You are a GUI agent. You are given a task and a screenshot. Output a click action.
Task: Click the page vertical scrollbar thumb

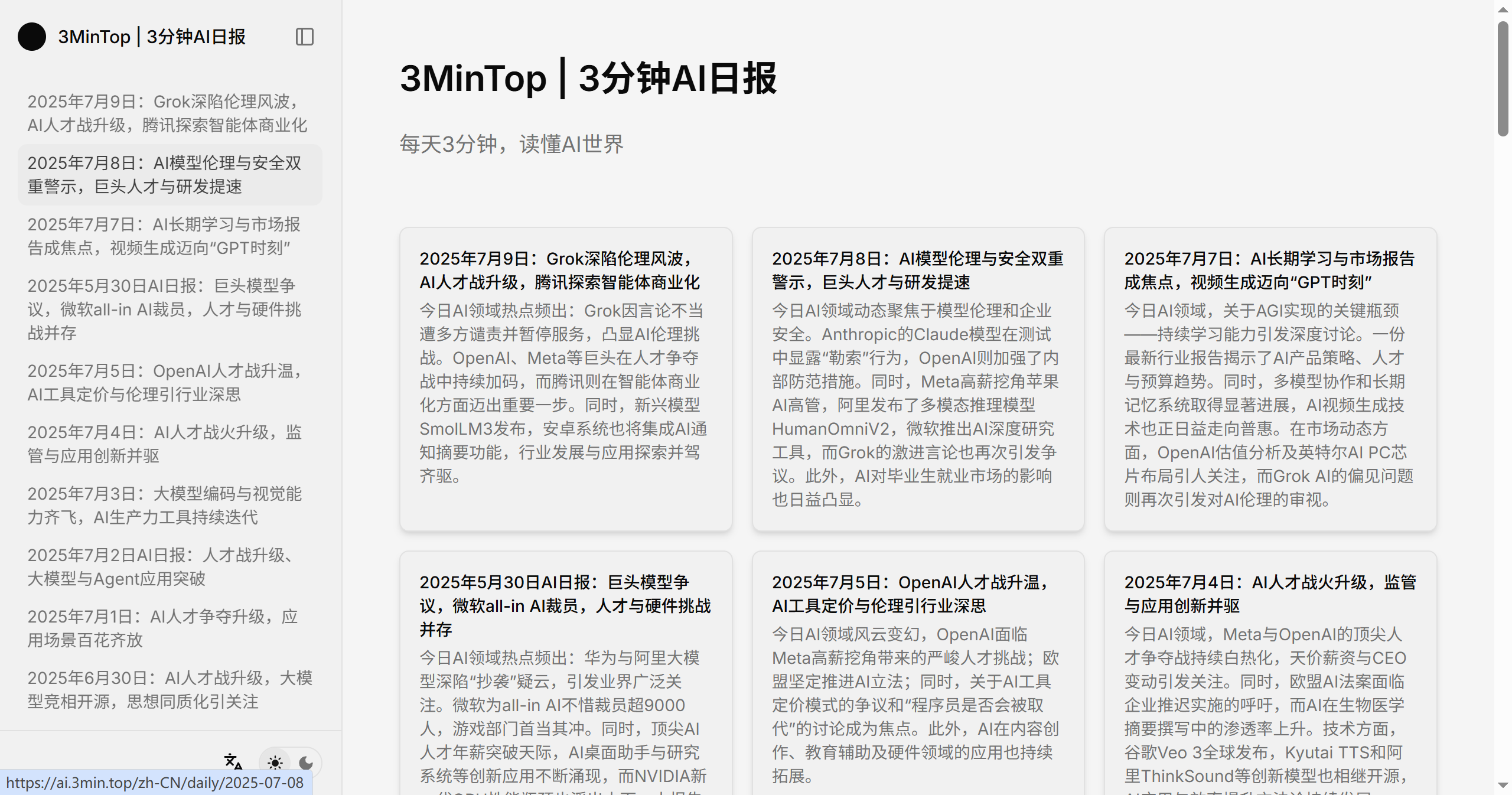[x=1503, y=79]
